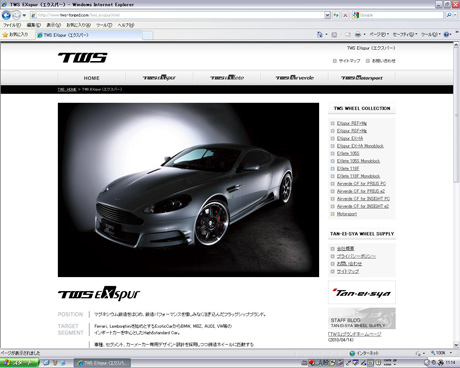Open the 表示 (View) menu
The width and height of the screenshot is (460, 368).
(x=53, y=25)
